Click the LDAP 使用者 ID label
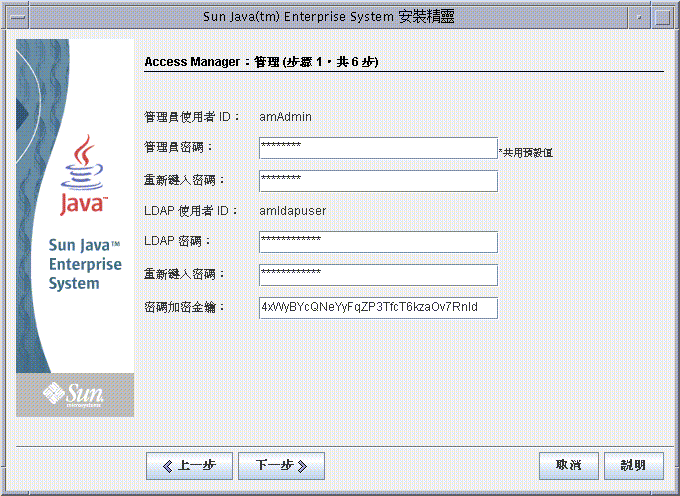The width and height of the screenshot is (680, 496). point(191,211)
